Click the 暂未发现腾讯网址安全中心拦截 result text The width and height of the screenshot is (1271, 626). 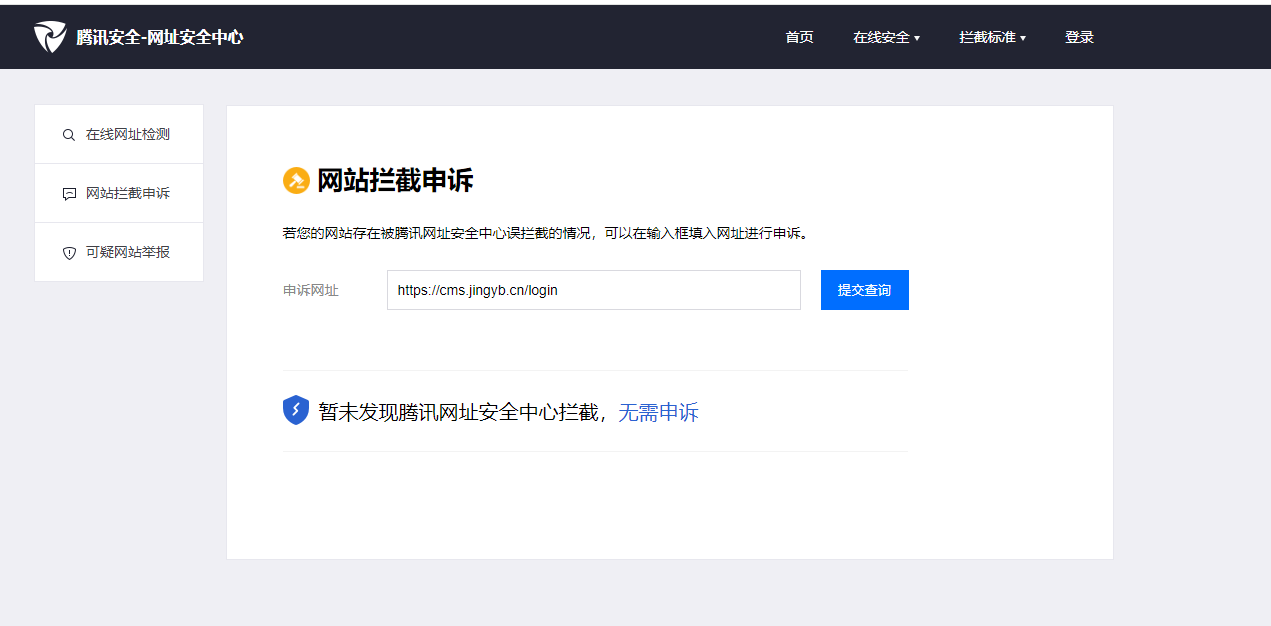point(459,412)
